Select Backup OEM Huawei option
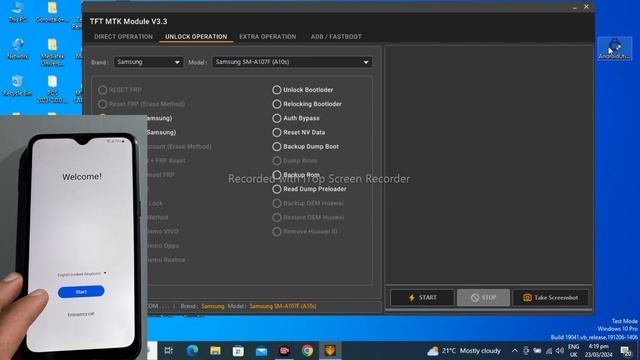The width and height of the screenshot is (640, 360). pyautogui.click(x=308, y=203)
